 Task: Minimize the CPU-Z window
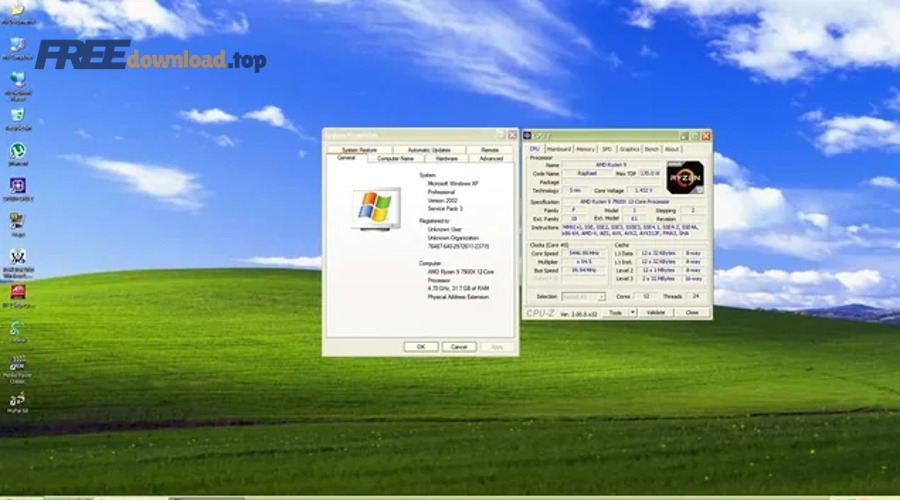coord(684,136)
